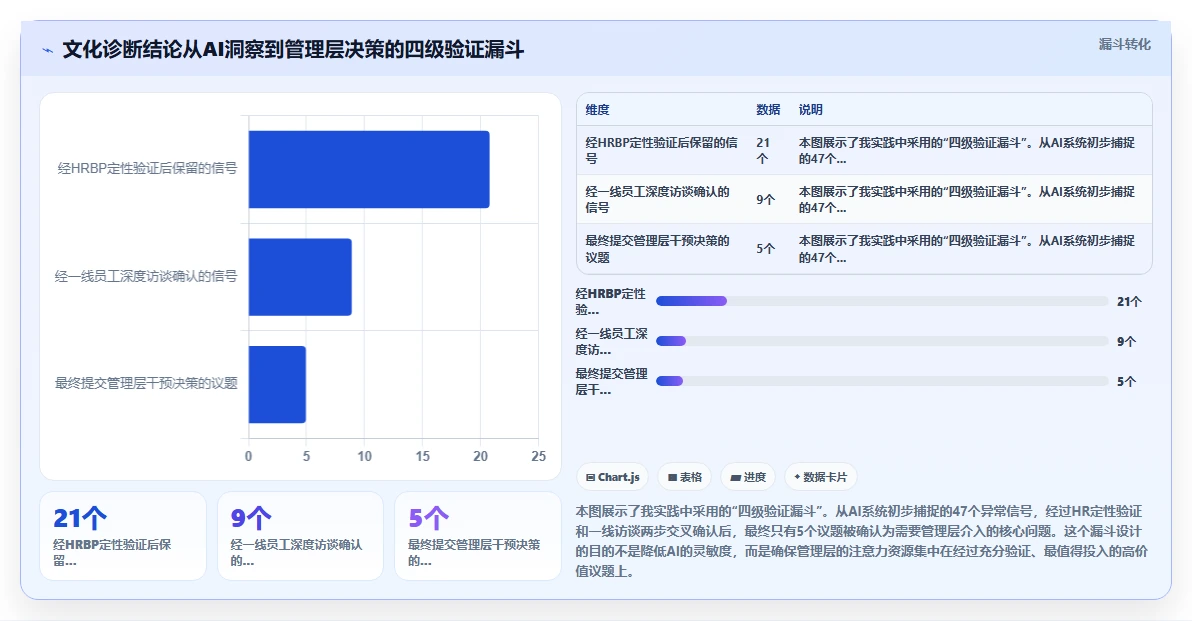
Task: Click the 漏斗转化 tag in header
Action: coord(1124,44)
